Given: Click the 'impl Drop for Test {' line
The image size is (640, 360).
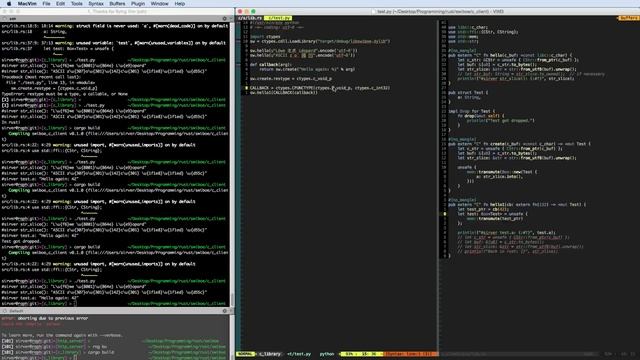Looking at the screenshot, I should click(x=471, y=111).
